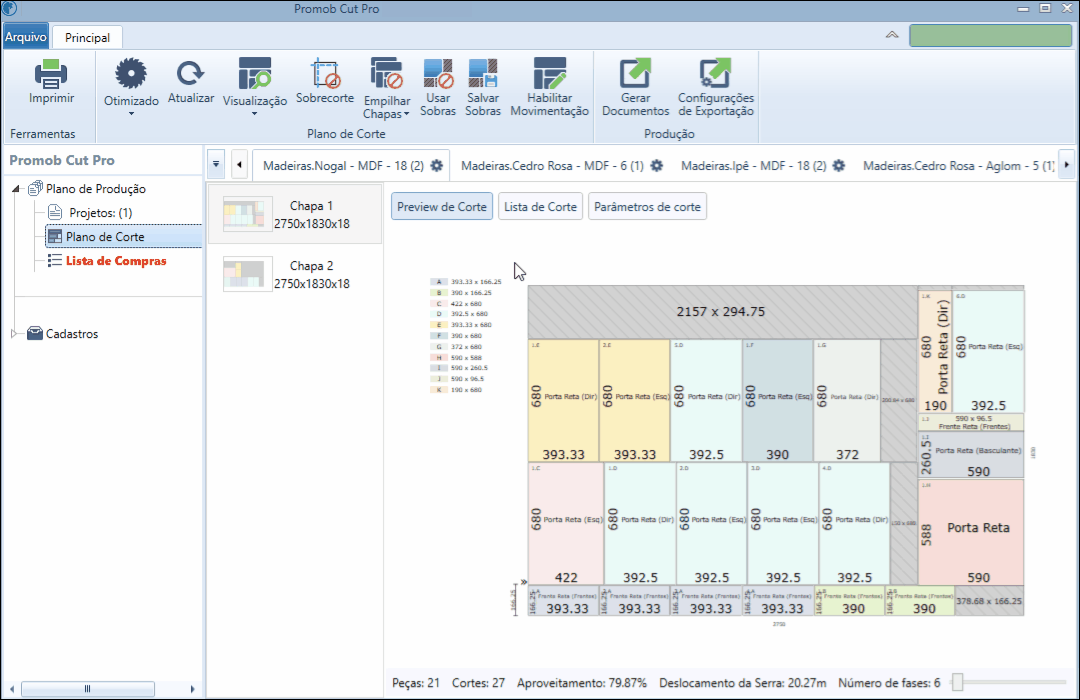Open settings gear for Madeiras.Nogal MDF 18
Screen dimensions: 1080x700
pyautogui.click(x=437, y=165)
